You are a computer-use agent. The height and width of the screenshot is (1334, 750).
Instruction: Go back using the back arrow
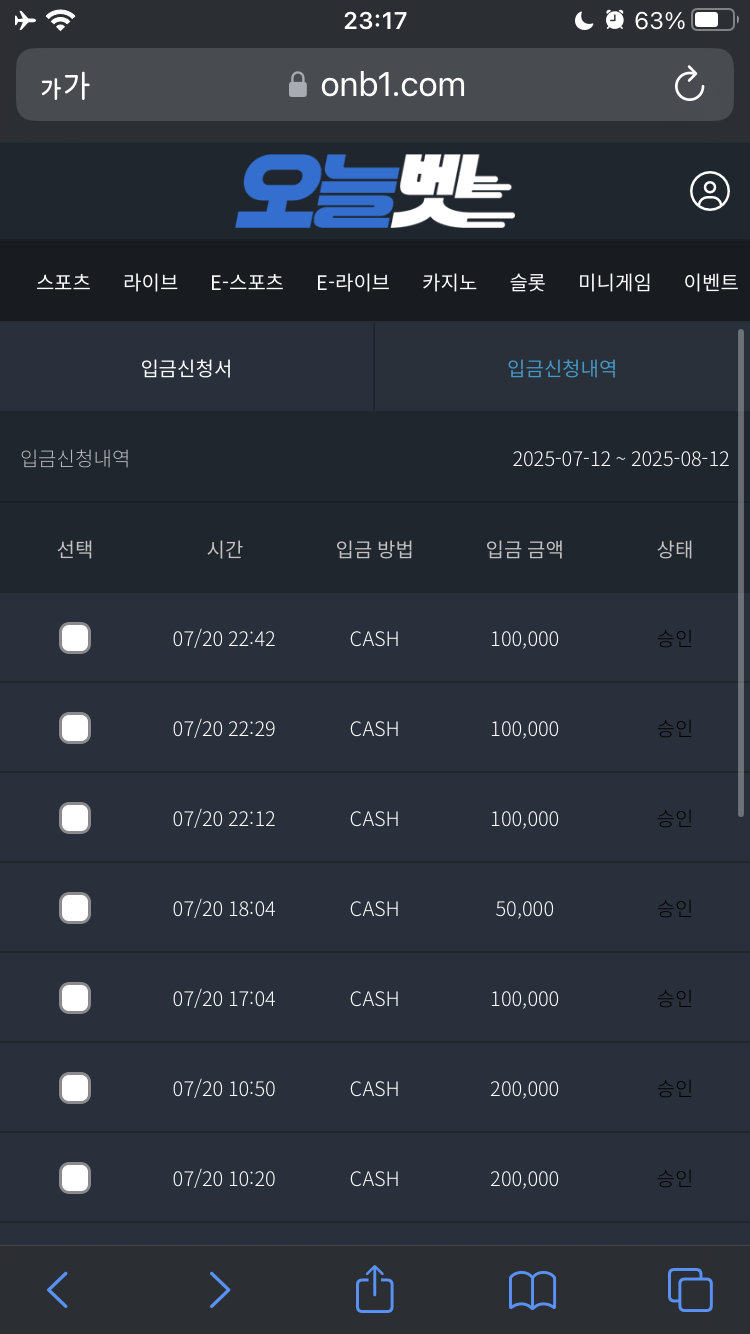point(57,1290)
